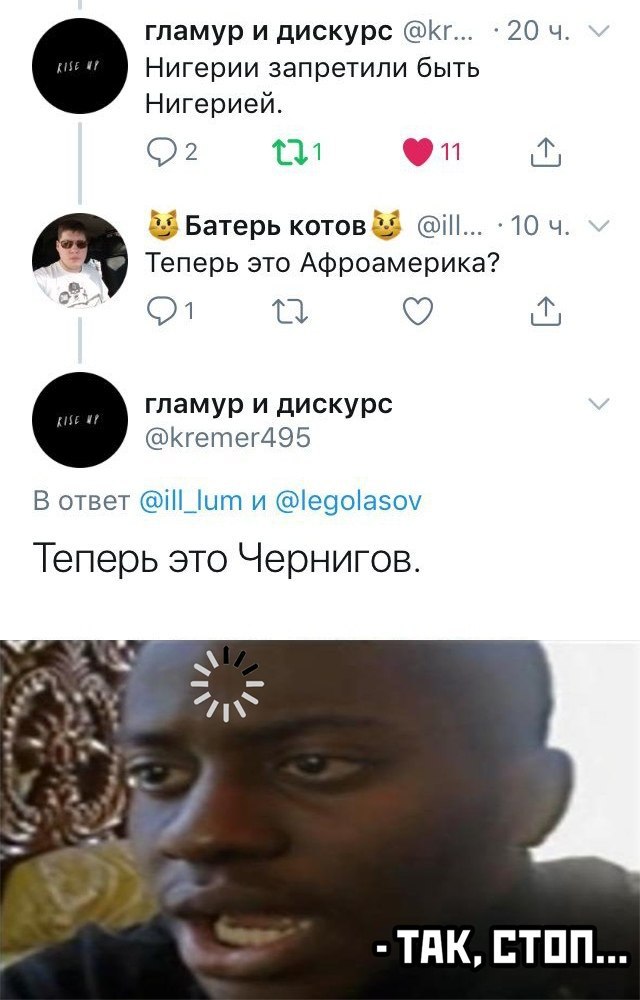Screen dimensions: 640x1000
Task: Open RISE UP avatar beside @kremer495
Action: 80,420
